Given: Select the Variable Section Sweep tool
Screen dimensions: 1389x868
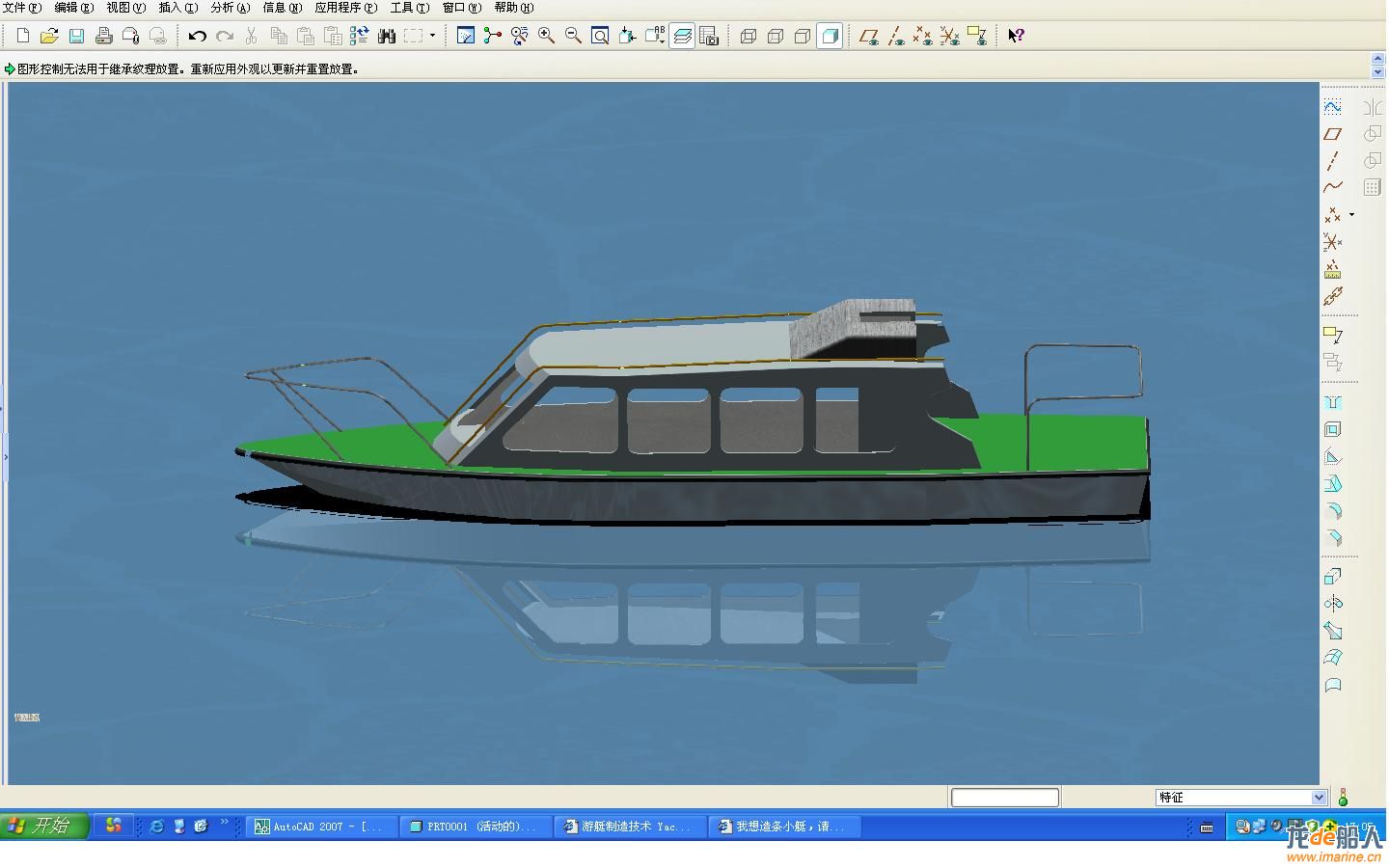Looking at the screenshot, I should click(1333, 631).
